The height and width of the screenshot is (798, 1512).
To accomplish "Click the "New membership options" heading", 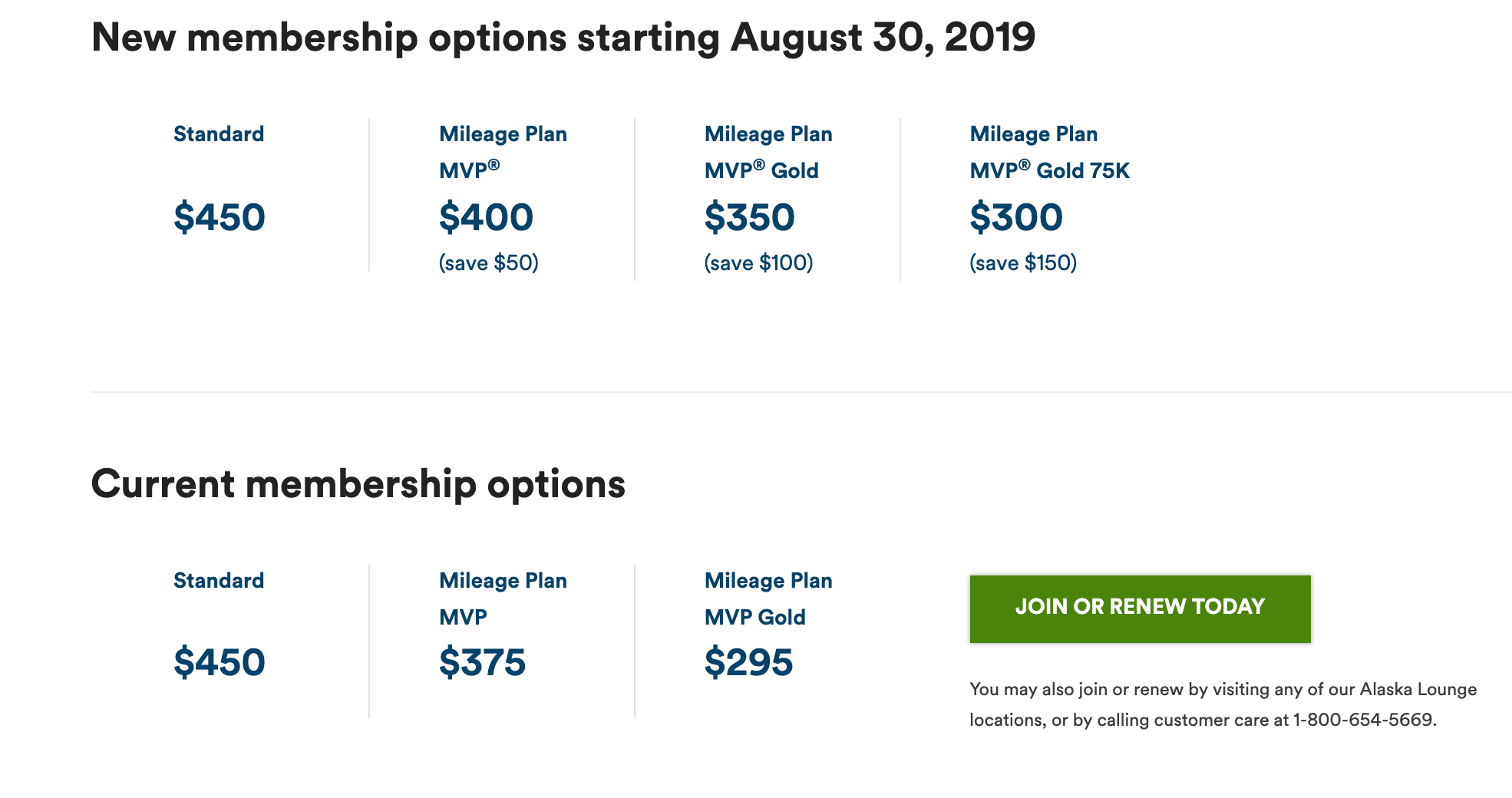I will click(563, 38).
